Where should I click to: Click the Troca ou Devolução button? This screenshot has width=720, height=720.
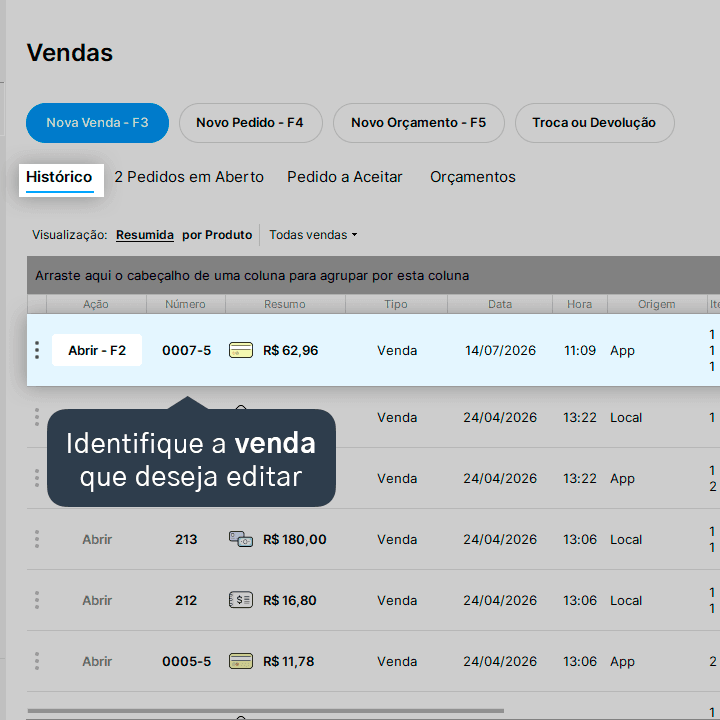coord(594,123)
